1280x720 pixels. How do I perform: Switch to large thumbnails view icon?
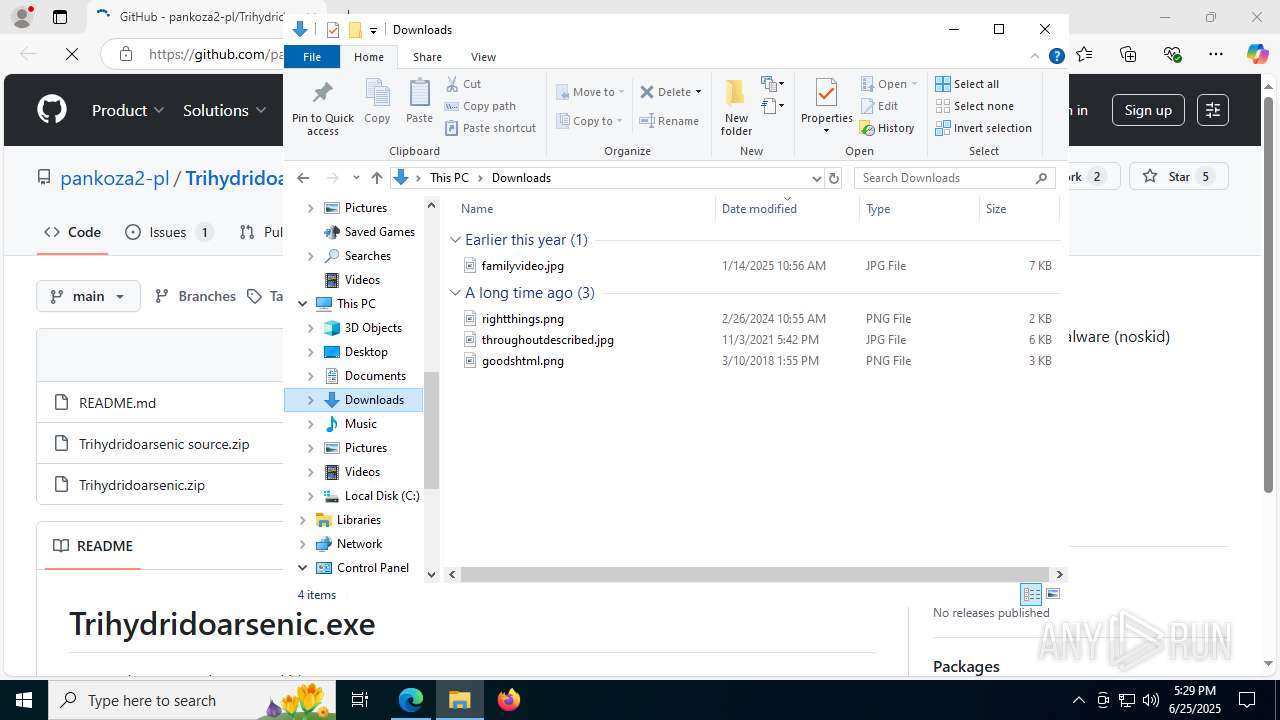1052,594
